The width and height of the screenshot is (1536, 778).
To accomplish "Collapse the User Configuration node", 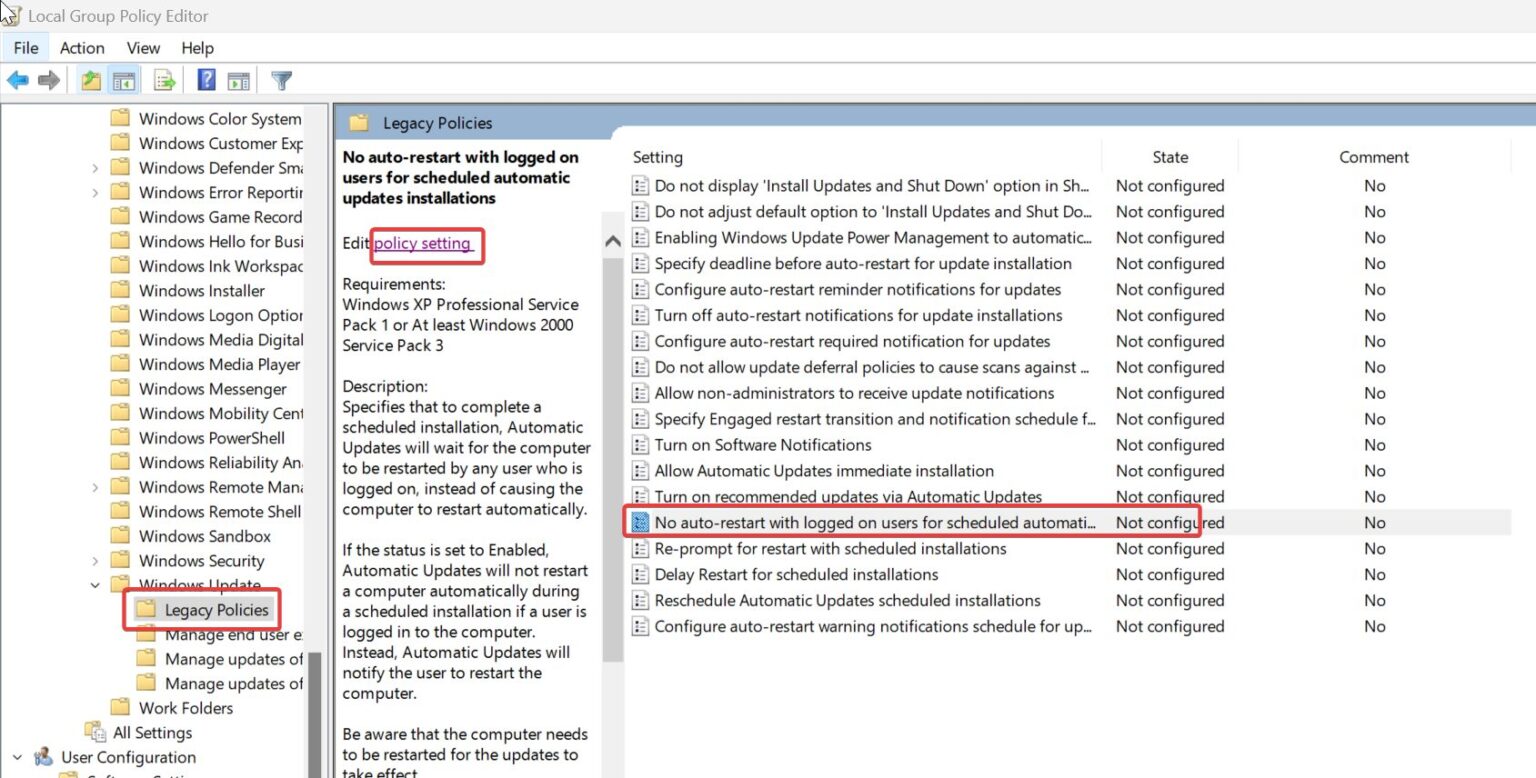I will 16,757.
